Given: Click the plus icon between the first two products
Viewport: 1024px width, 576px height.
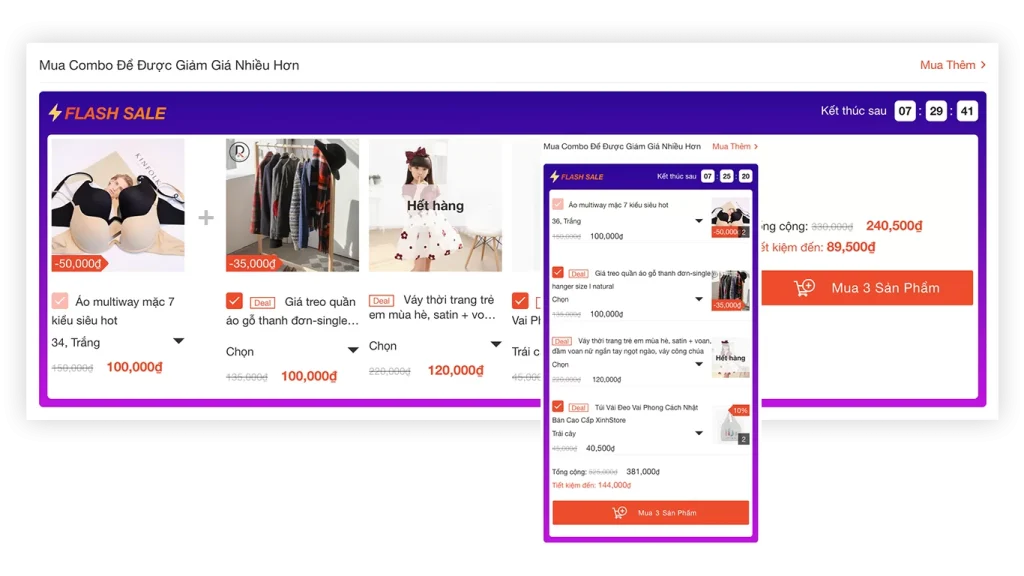Looking at the screenshot, I should pos(206,217).
